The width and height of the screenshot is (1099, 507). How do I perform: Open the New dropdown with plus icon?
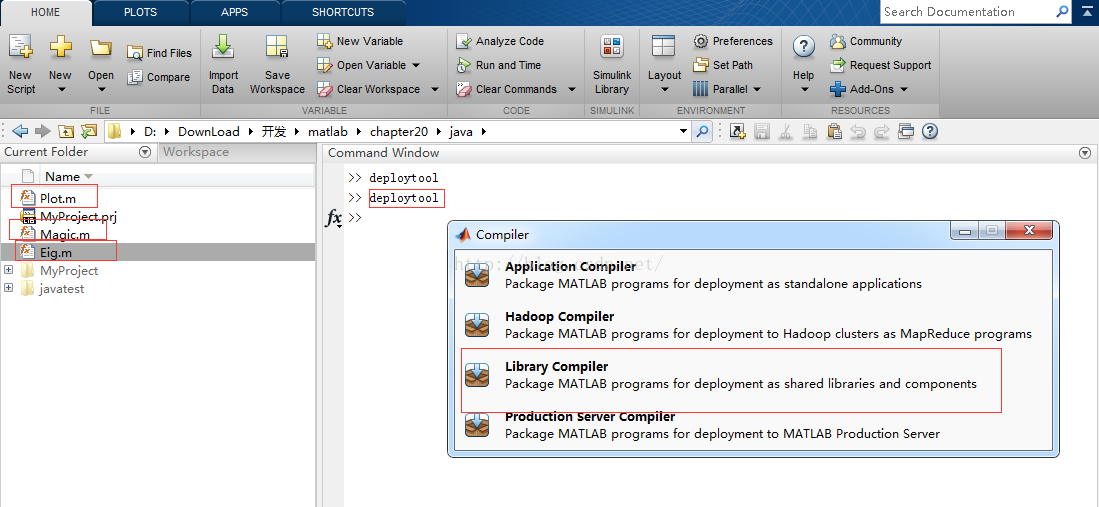click(60, 65)
